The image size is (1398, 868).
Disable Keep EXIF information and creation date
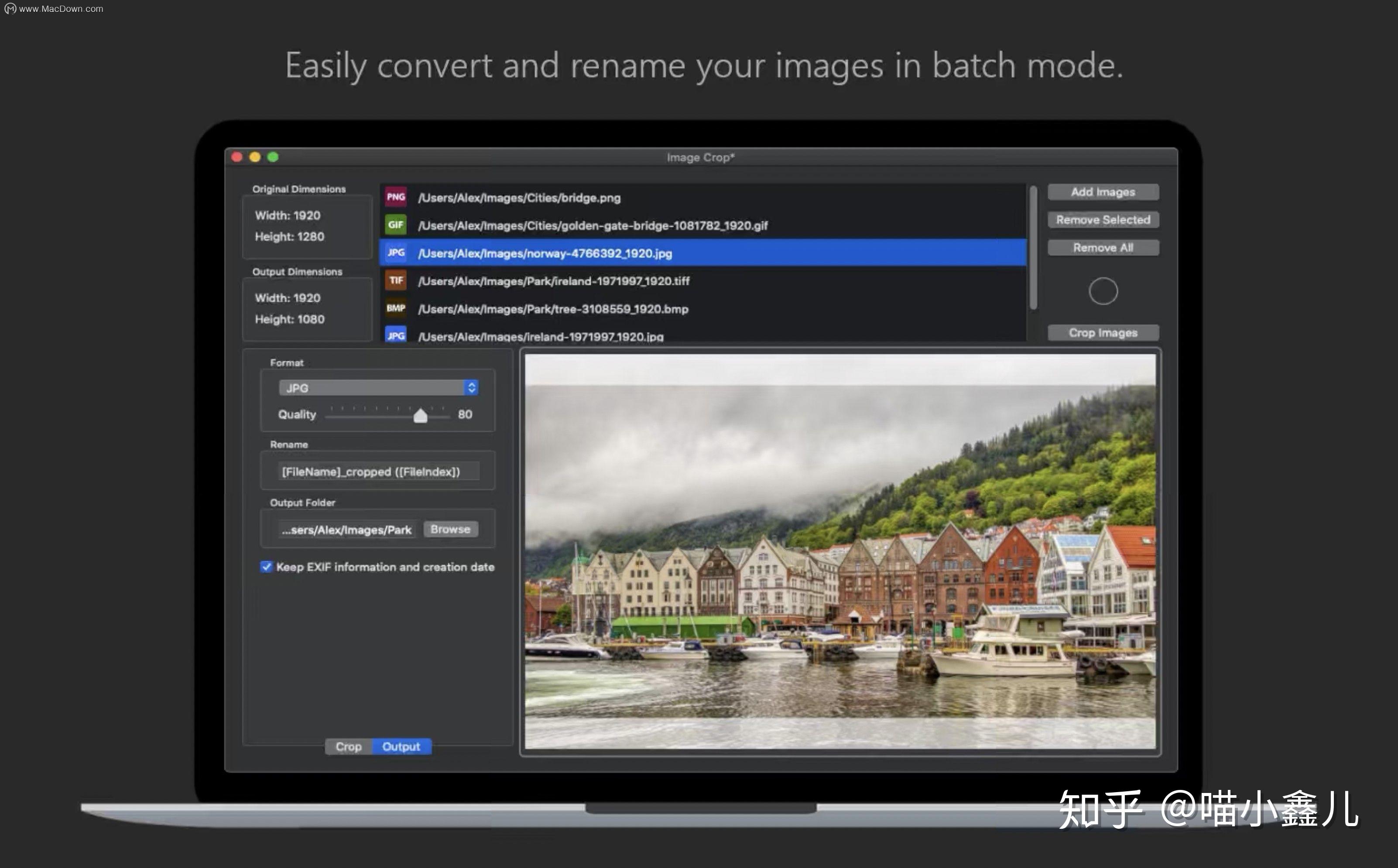pos(267,567)
